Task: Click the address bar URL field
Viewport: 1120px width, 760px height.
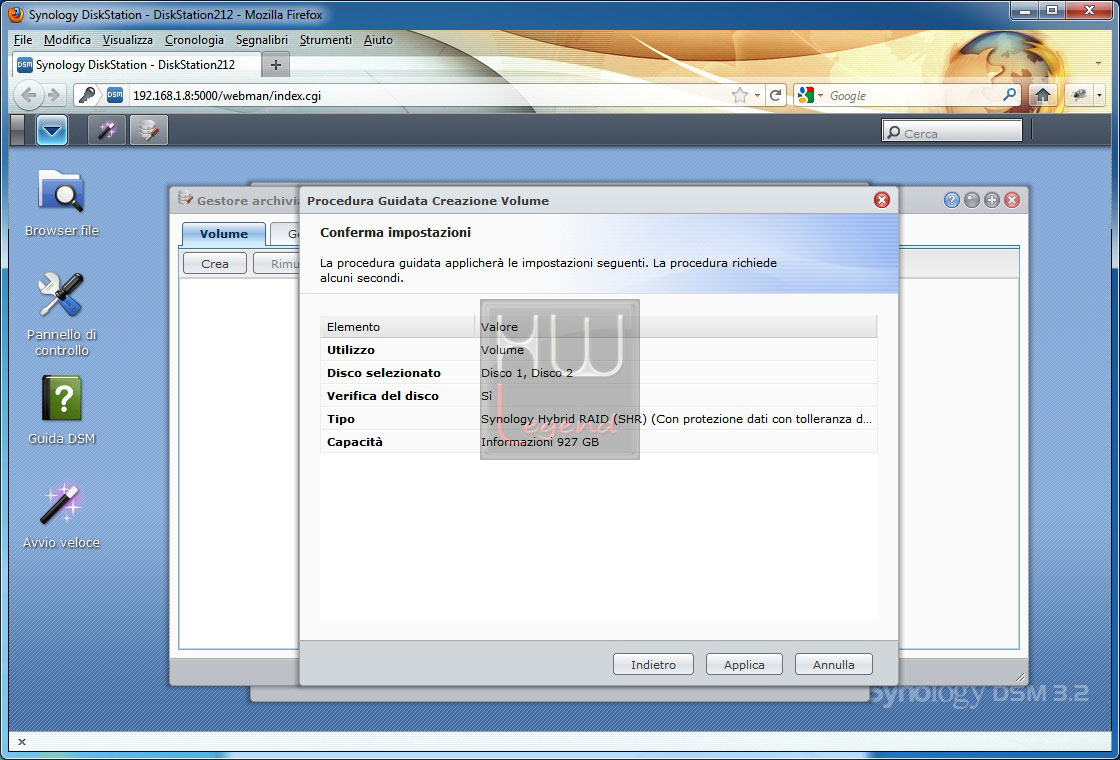Action: 429,95
